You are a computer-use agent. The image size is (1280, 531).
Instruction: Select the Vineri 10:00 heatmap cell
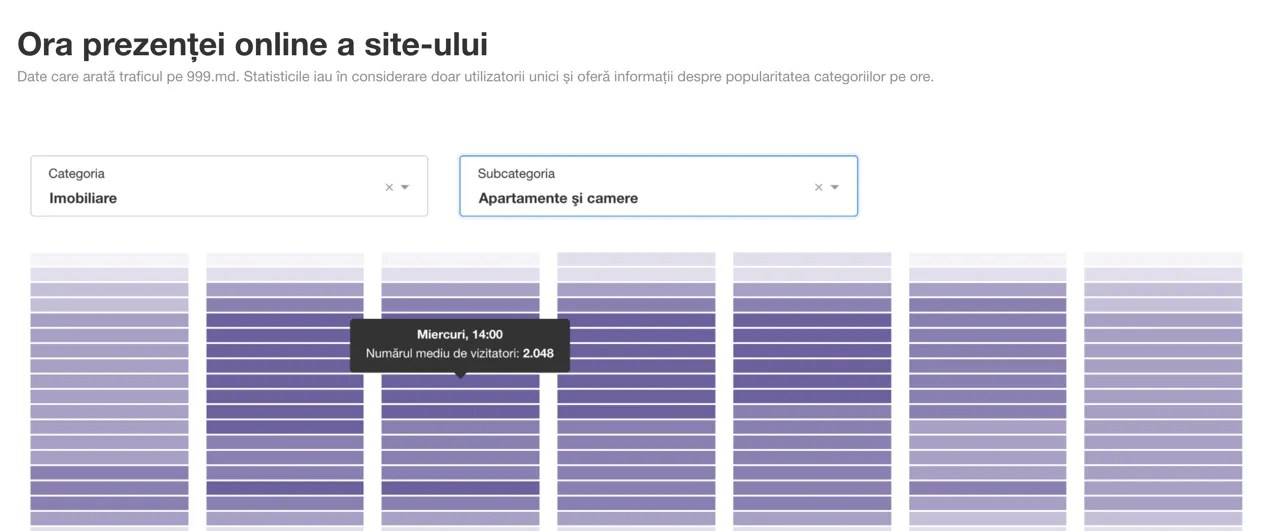pyautogui.click(x=812, y=320)
